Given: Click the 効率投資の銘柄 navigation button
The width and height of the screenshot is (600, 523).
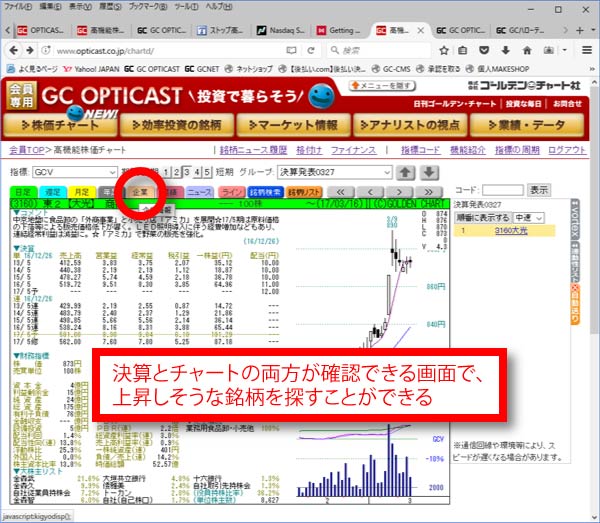Looking at the screenshot, I should tap(177, 125).
